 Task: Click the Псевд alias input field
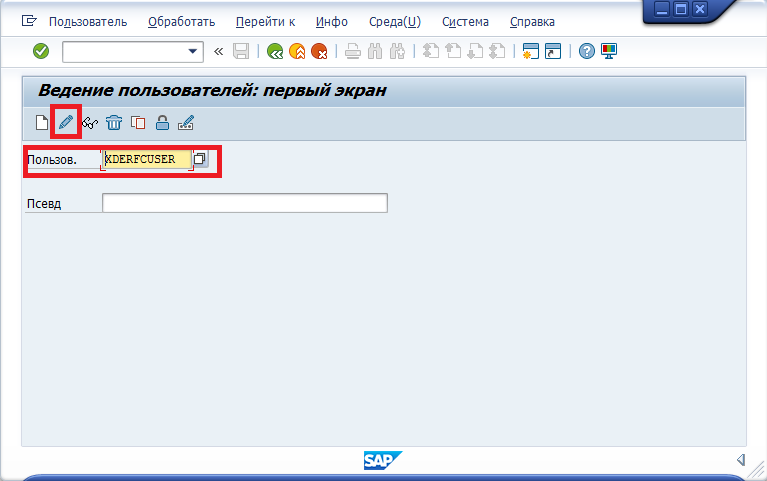tap(244, 204)
